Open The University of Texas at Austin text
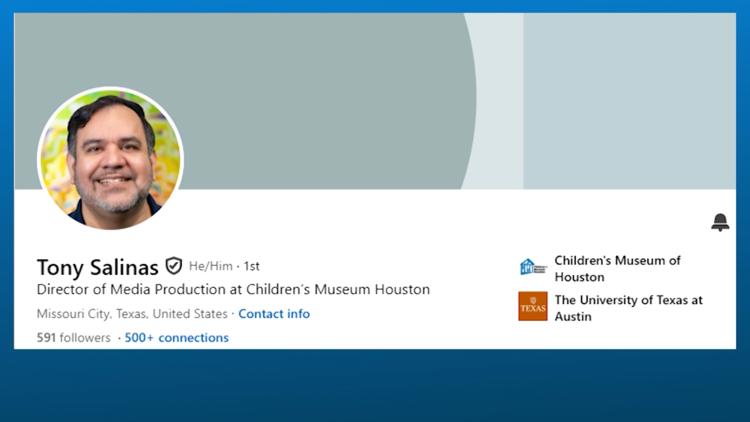Image resolution: width=750 pixels, height=422 pixels. pos(628,308)
